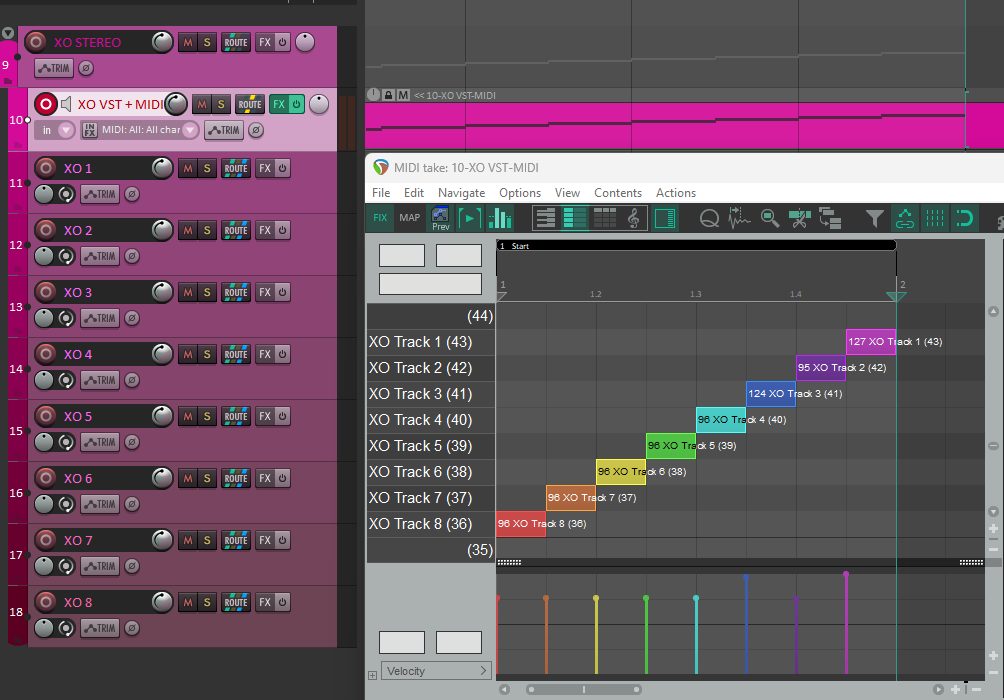The width and height of the screenshot is (1004, 700).
Task: Click the lock icon on the media item
Action: (388, 95)
